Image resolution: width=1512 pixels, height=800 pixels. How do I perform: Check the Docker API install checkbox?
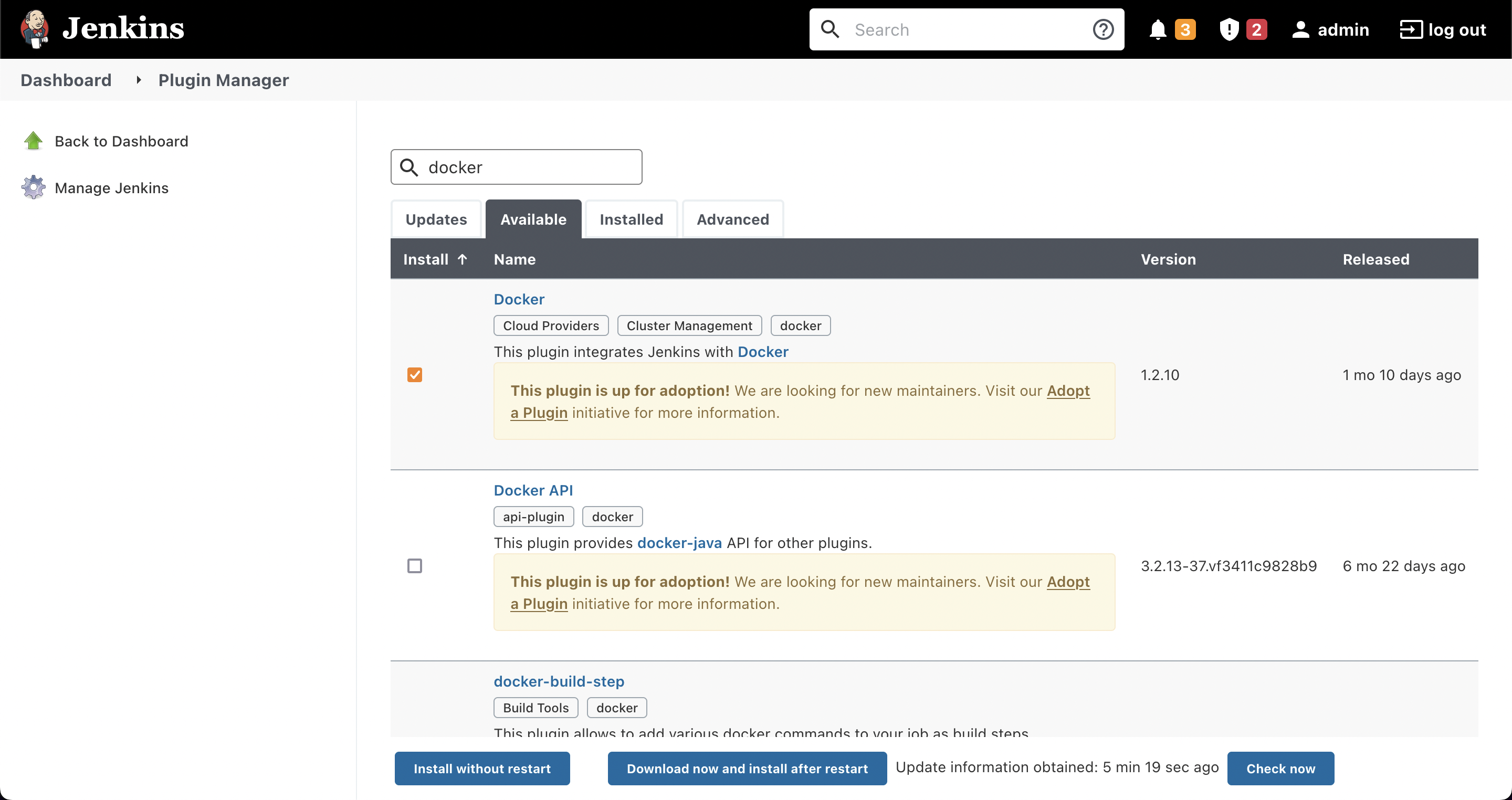[x=415, y=565]
